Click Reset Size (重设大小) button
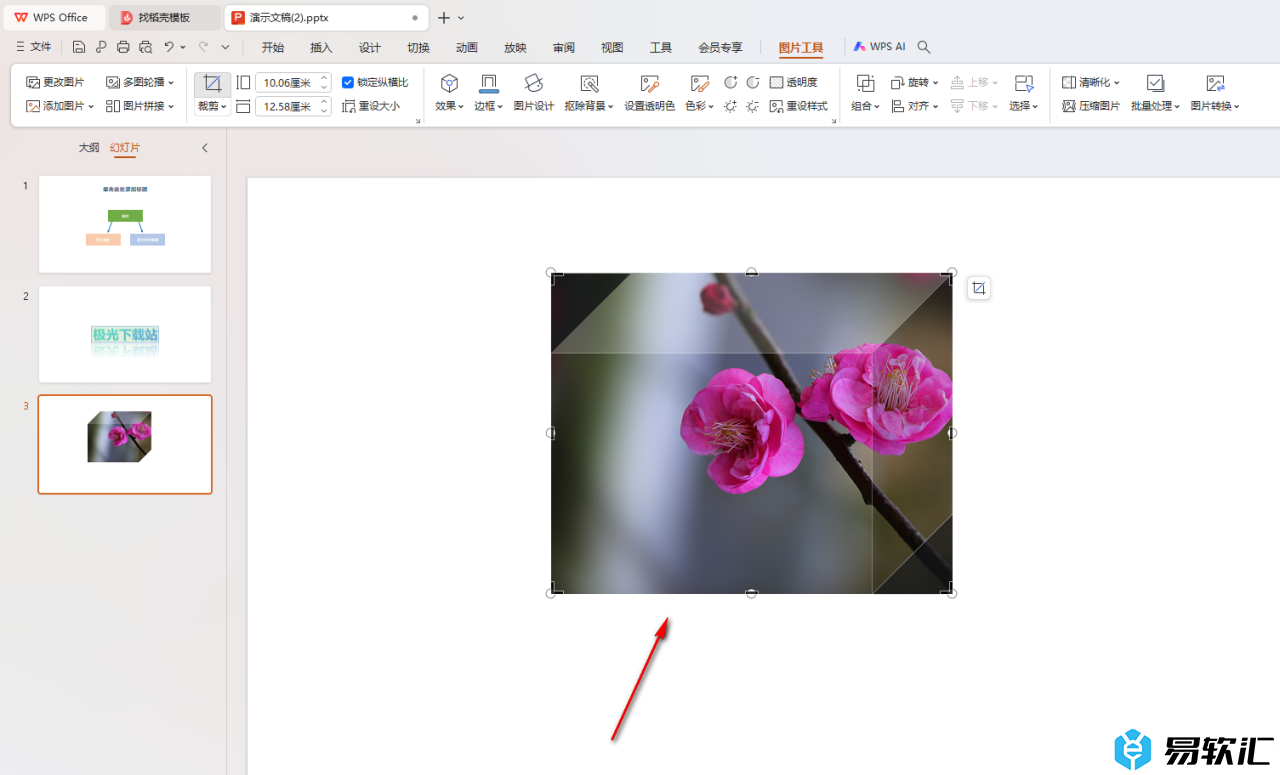 coord(371,106)
